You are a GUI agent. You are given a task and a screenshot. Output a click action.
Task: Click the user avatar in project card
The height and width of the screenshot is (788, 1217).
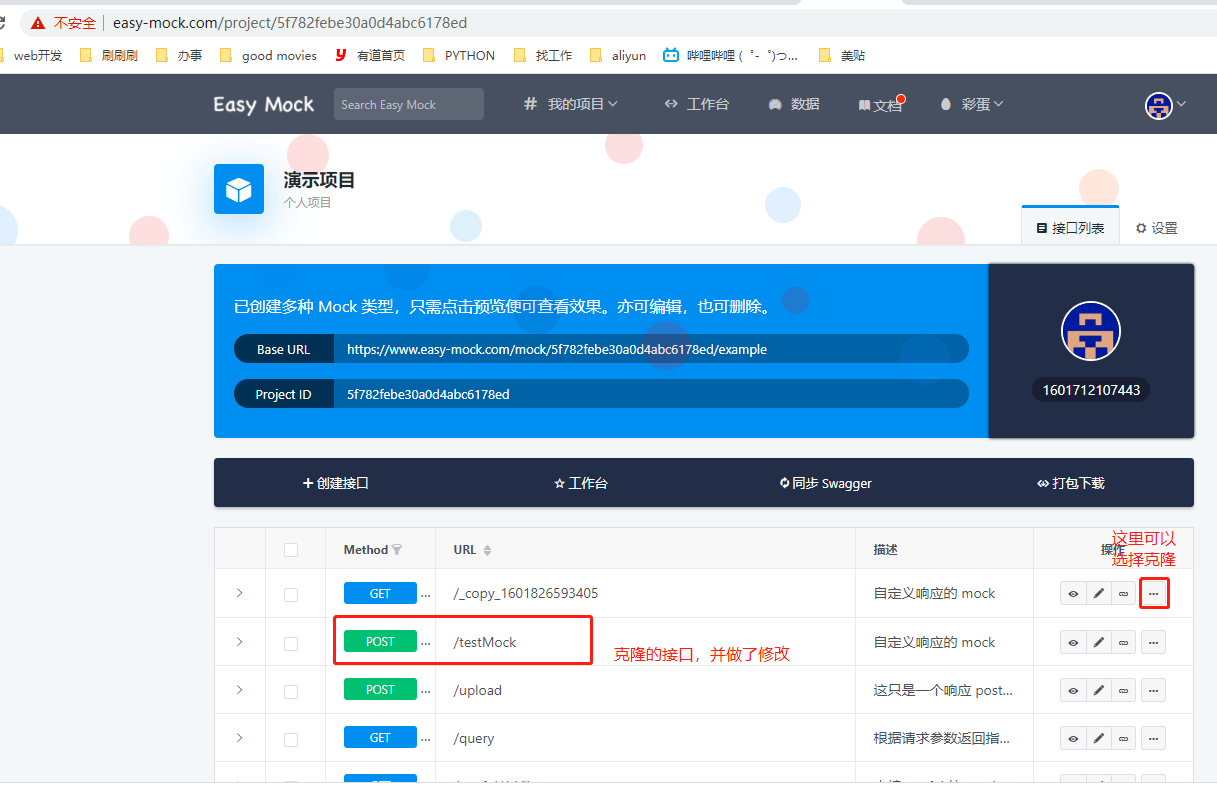click(1091, 331)
